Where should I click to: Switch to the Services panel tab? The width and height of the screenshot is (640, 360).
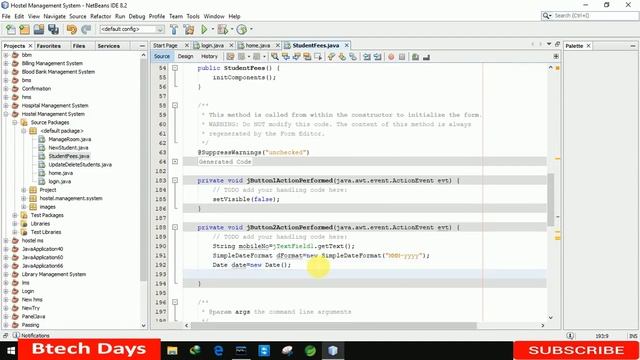109,46
